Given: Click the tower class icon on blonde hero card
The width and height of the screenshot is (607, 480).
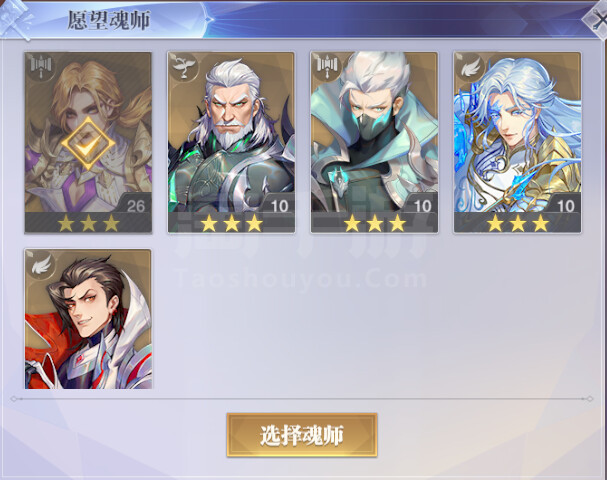Looking at the screenshot, I should [41, 67].
